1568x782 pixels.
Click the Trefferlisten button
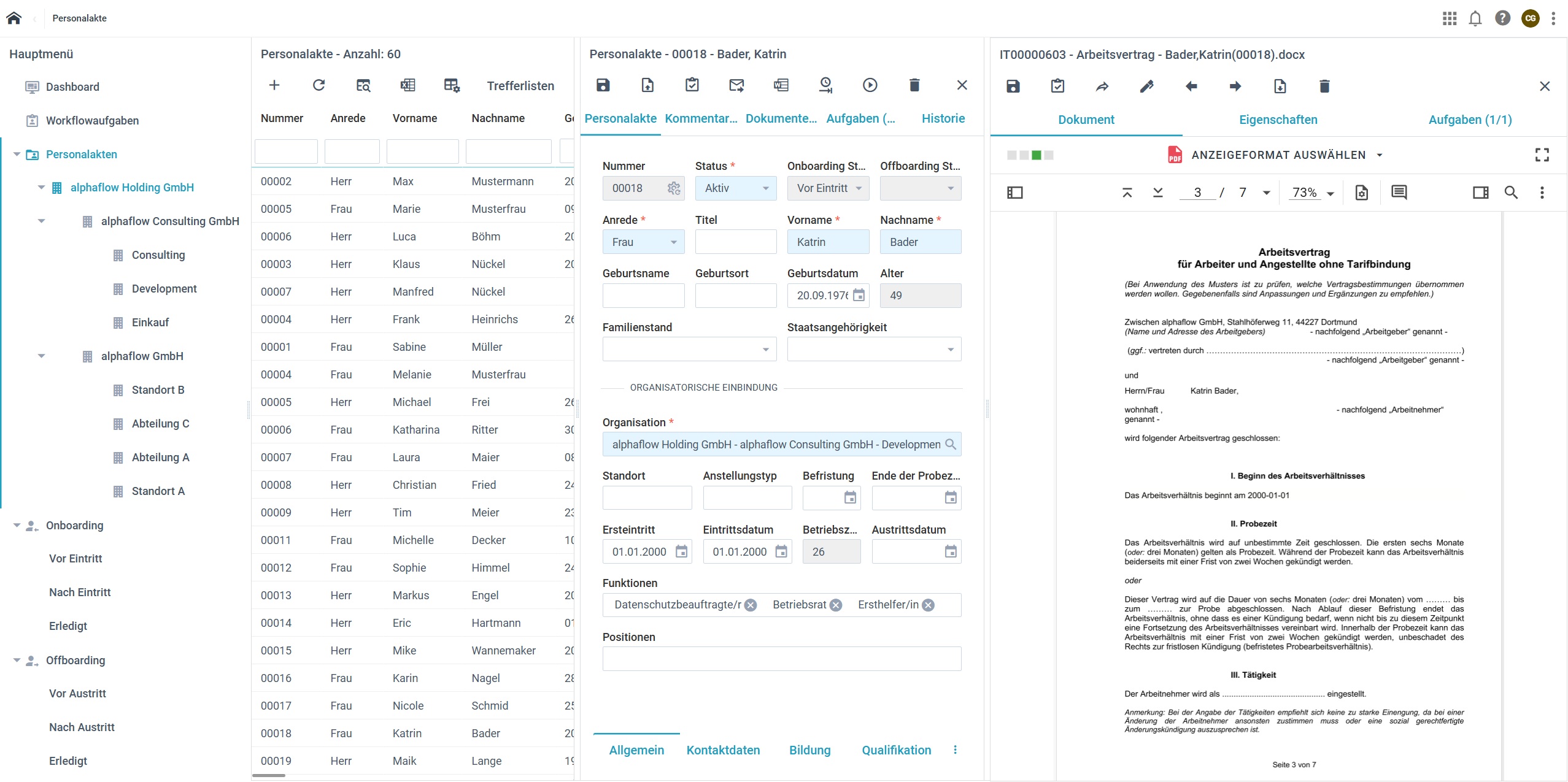520,86
